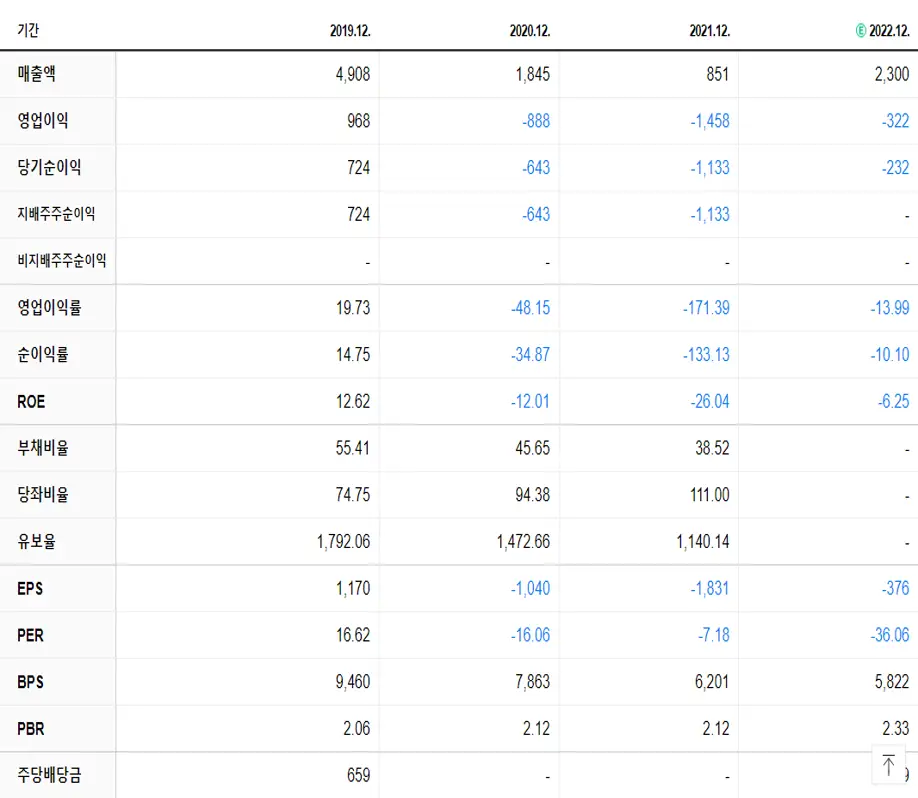This screenshot has width=918, height=798.
Task: Click the -48.15 operating margin value
Action: point(530,308)
